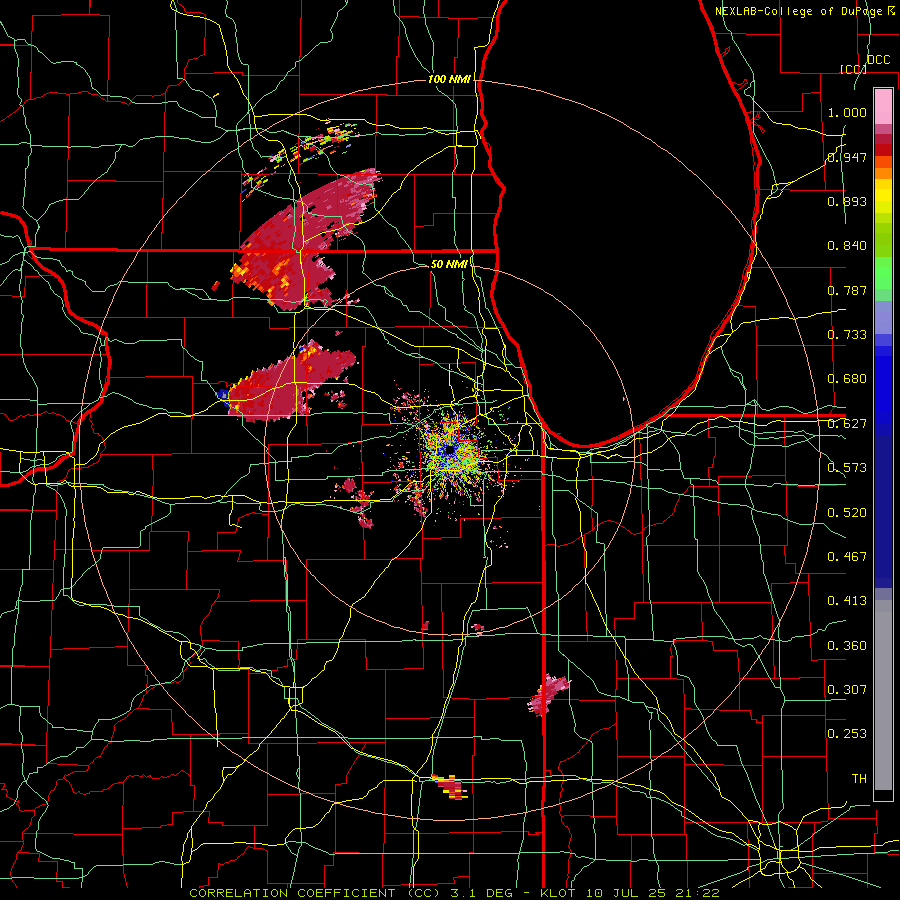The width and height of the screenshot is (900, 900).
Task: Pick the gray low-value color bar segment
Action: click(x=883, y=695)
